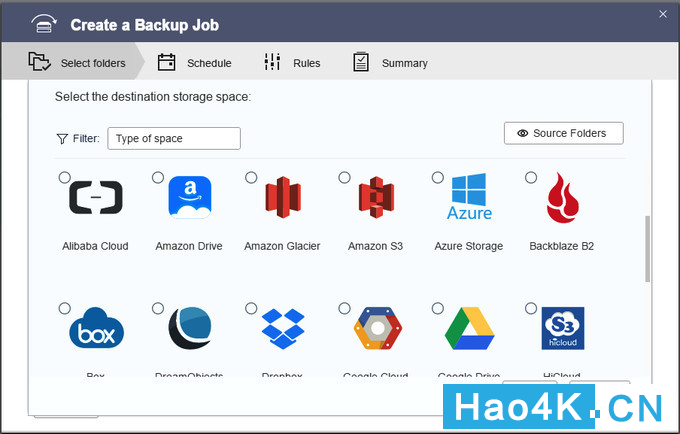Click the Backblaze B2 flame icon
This screenshot has width=680, height=434.
(562, 198)
